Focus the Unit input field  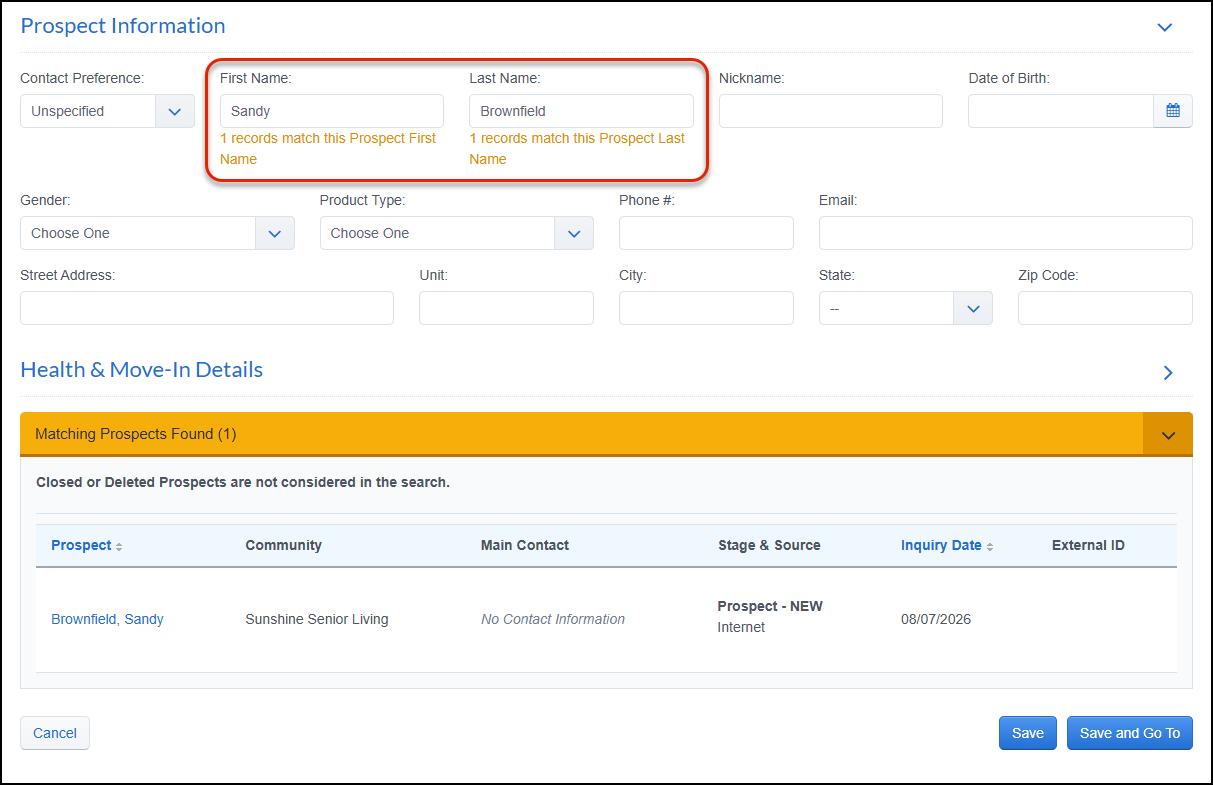pos(506,309)
